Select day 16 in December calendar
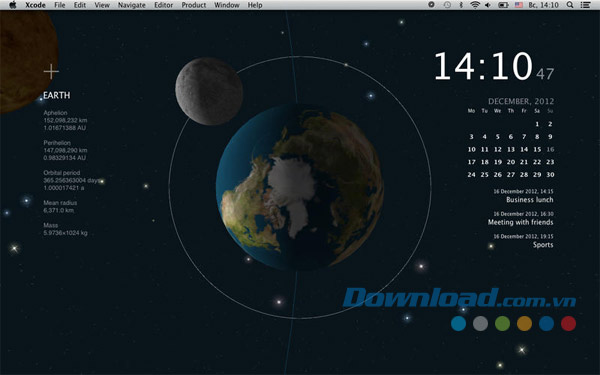 tap(550, 149)
